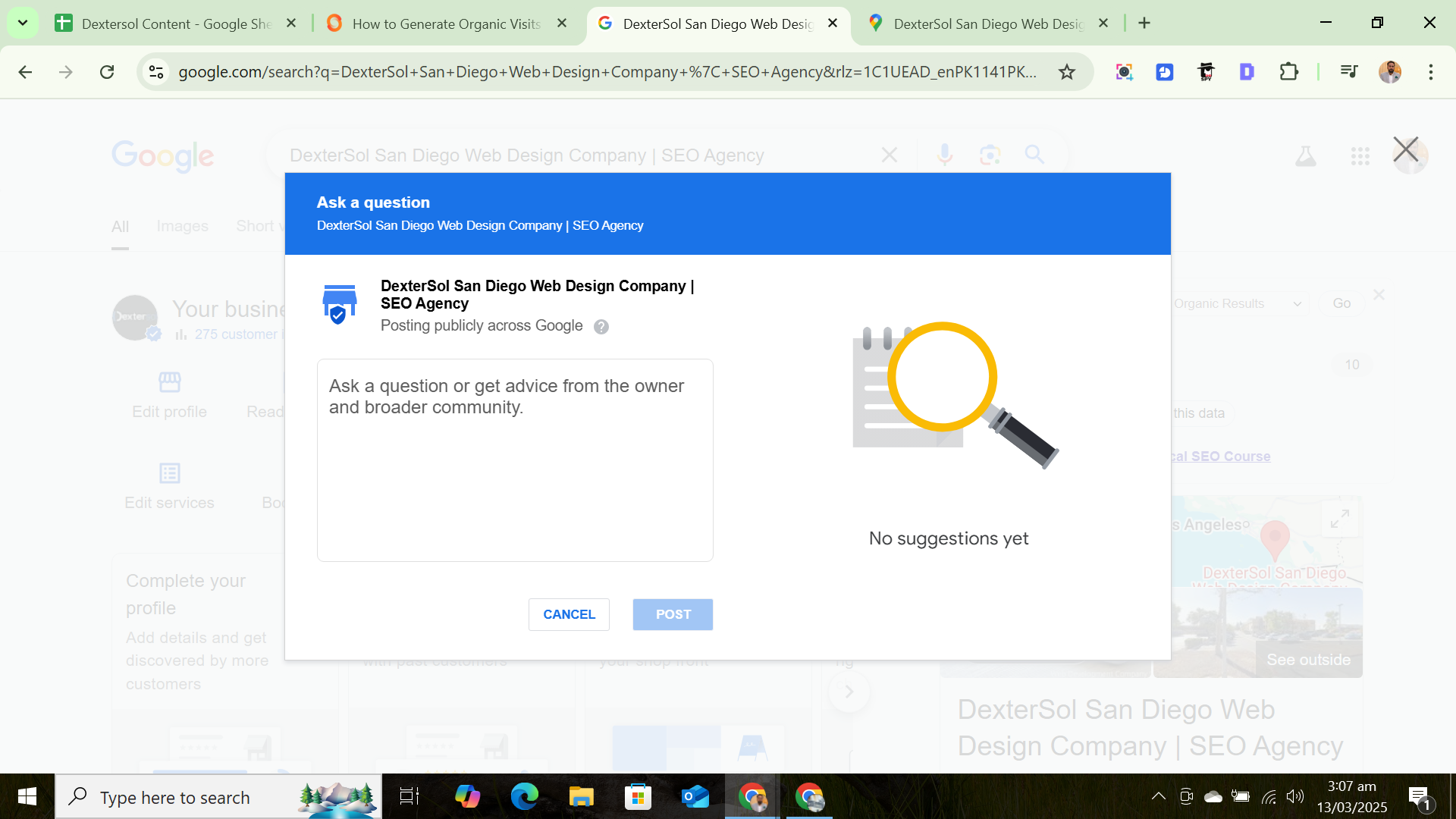Open site information icon in address bar

pos(156,72)
